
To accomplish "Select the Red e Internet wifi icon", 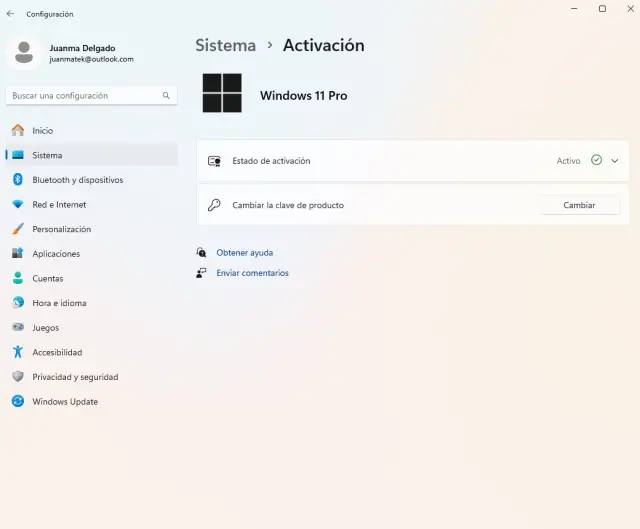I will 17,205.
